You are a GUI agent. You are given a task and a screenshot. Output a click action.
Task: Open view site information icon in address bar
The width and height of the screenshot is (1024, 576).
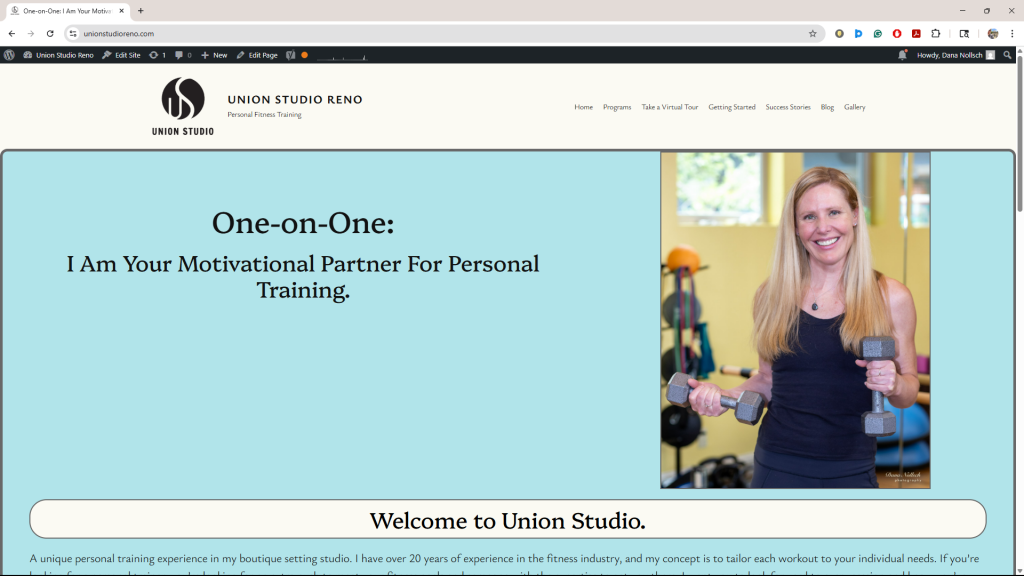[x=73, y=33]
